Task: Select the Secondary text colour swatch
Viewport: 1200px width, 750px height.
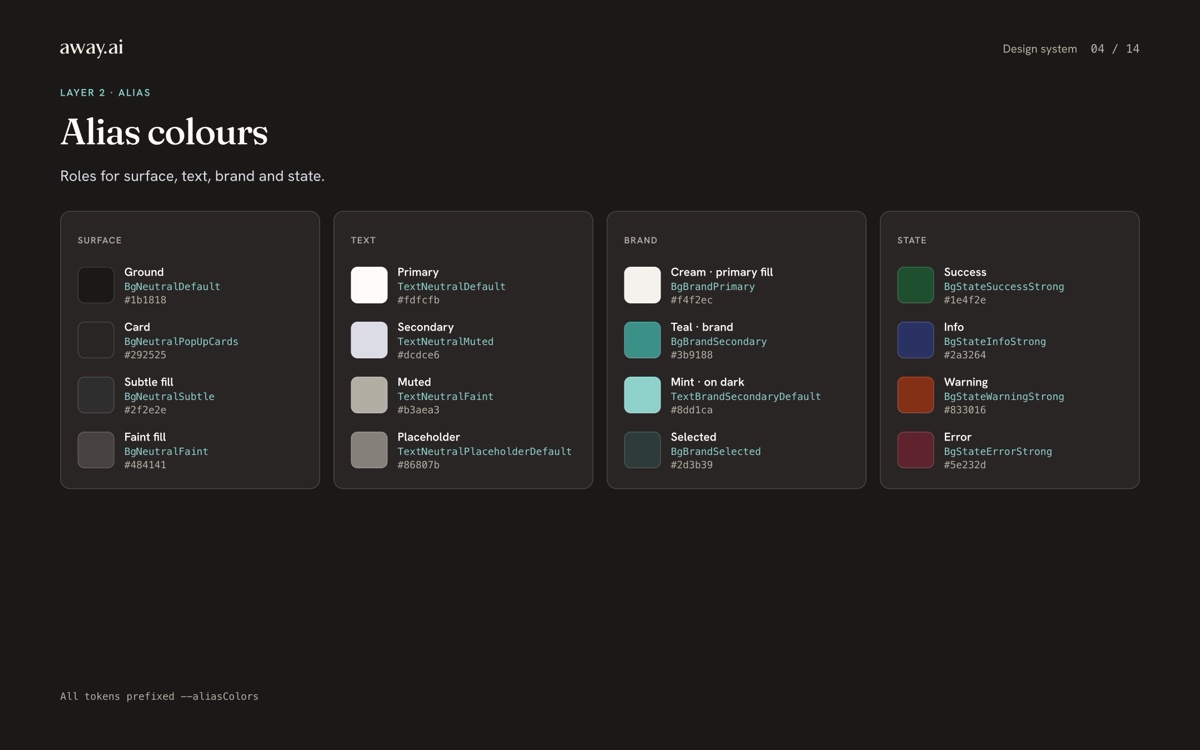Action: 369,340
